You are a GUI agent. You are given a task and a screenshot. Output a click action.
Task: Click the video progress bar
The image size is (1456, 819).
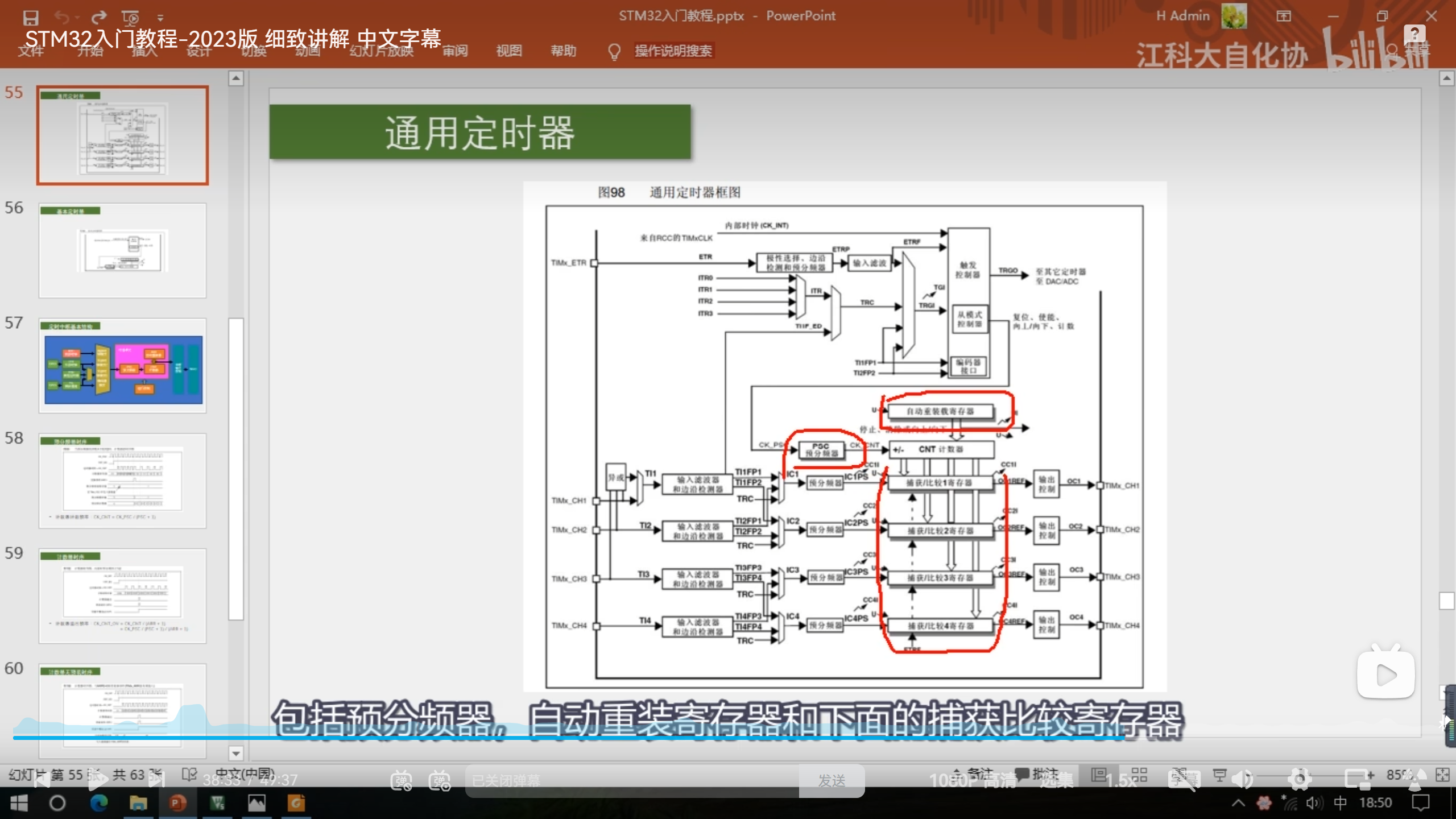pyautogui.click(x=569, y=738)
